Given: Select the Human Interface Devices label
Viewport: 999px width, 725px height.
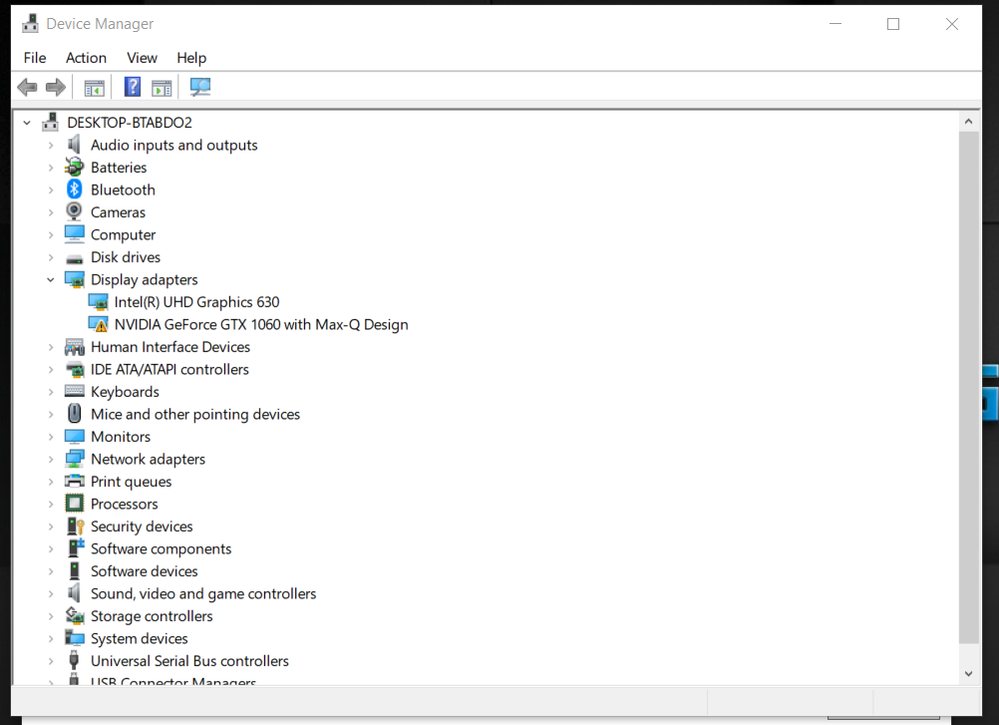Looking at the screenshot, I should coord(170,347).
